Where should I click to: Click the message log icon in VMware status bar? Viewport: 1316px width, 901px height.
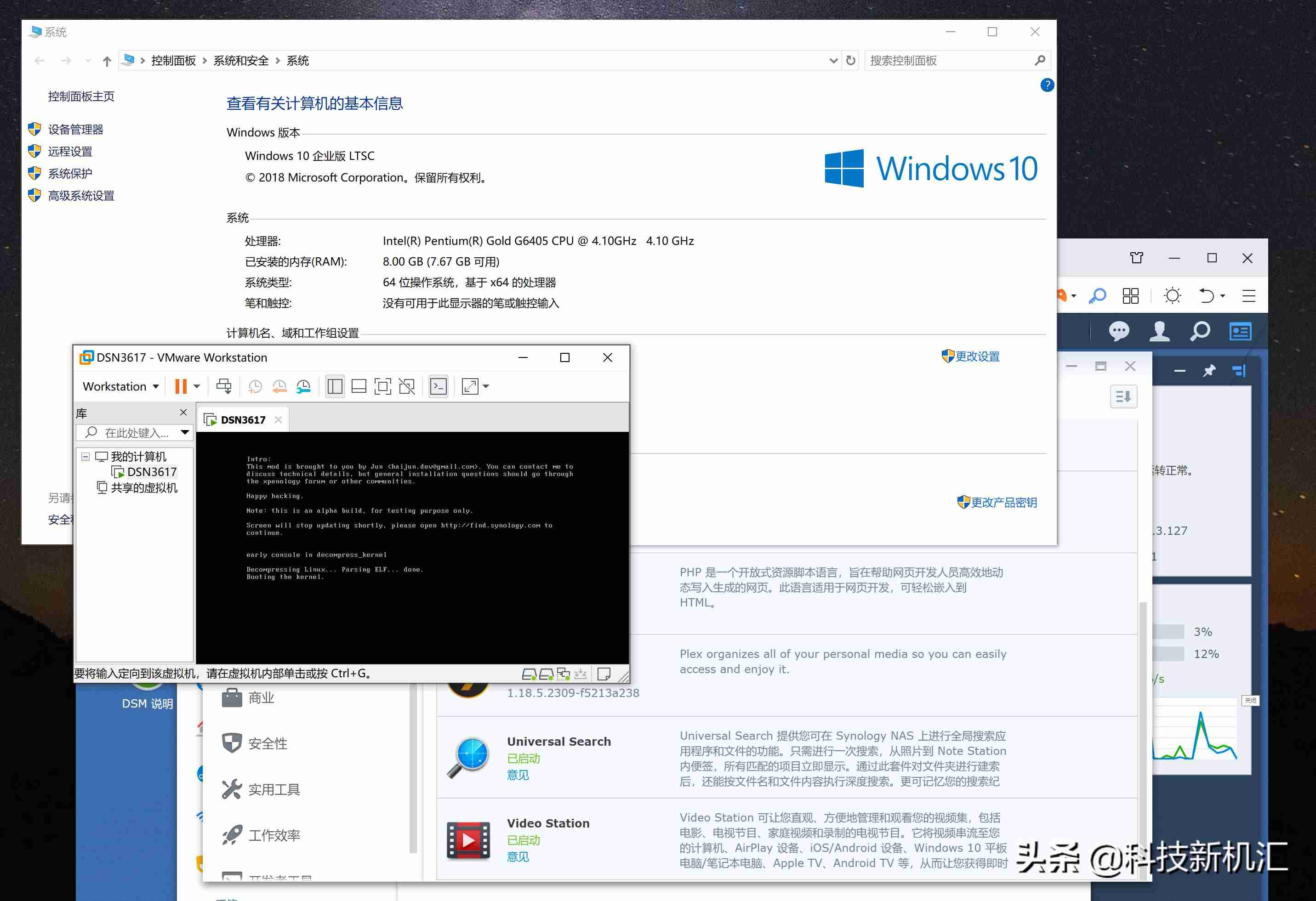point(604,674)
